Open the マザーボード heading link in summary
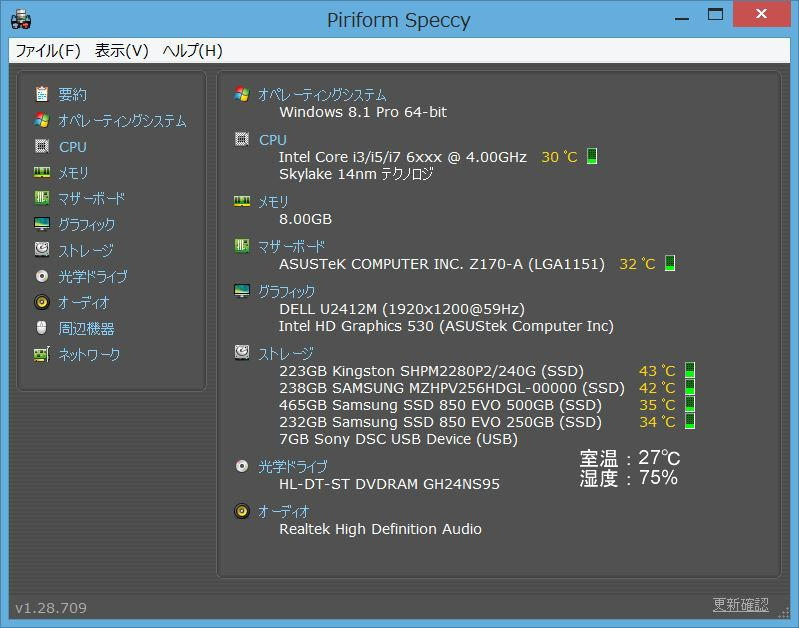Screen dimensions: 799x628 291,247
